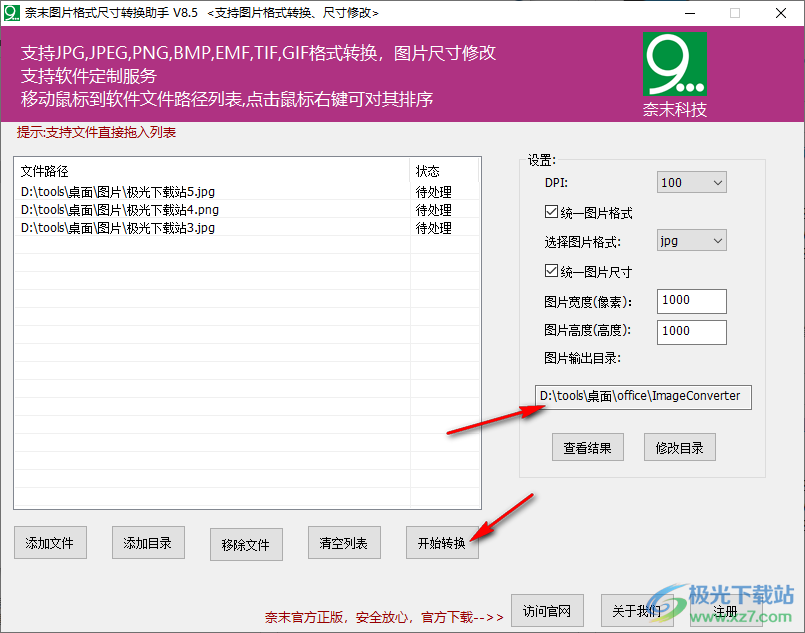The height and width of the screenshot is (633, 805).
Task: Select row 极光下载站4.png in file list
Action: [x=247, y=210]
